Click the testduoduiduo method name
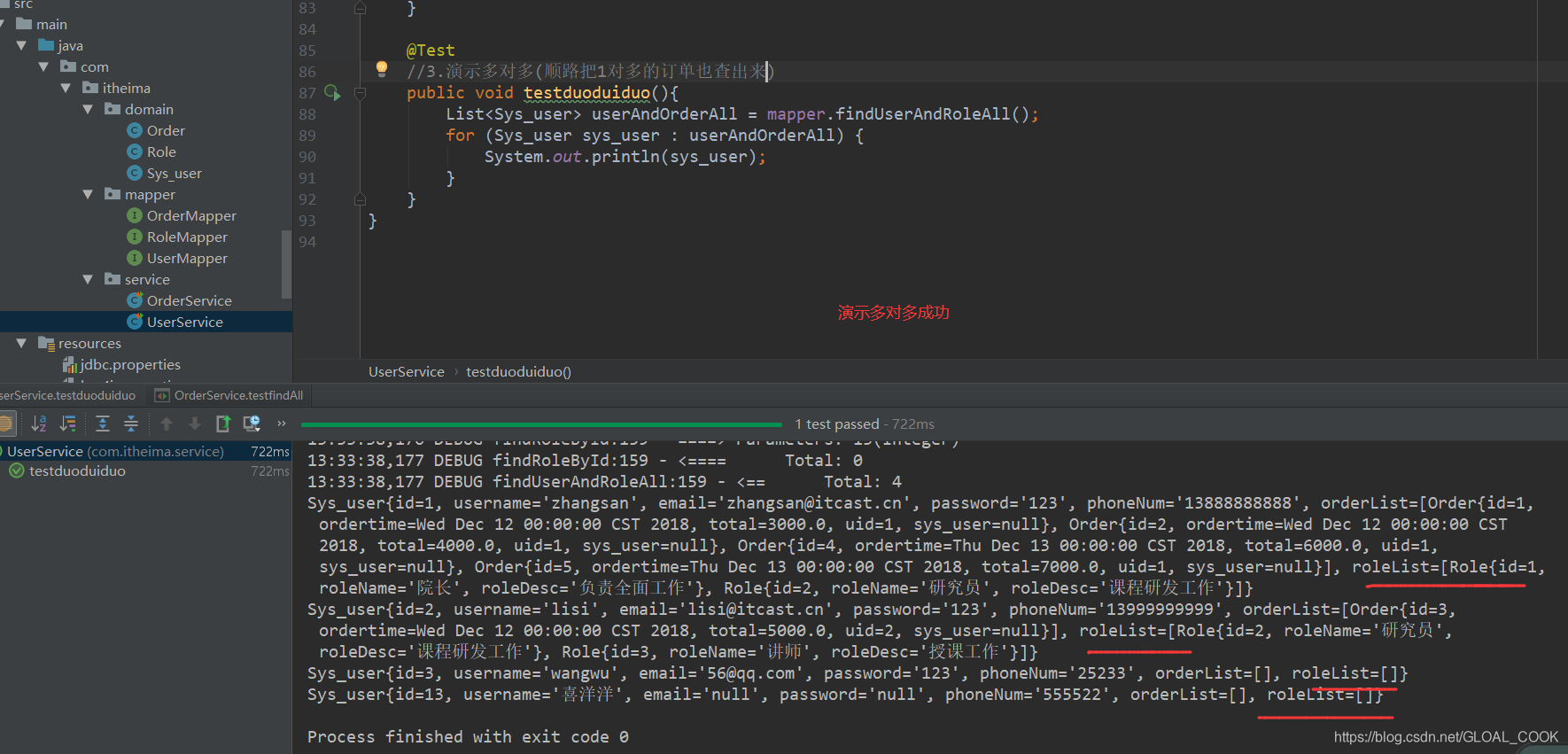 [x=586, y=92]
